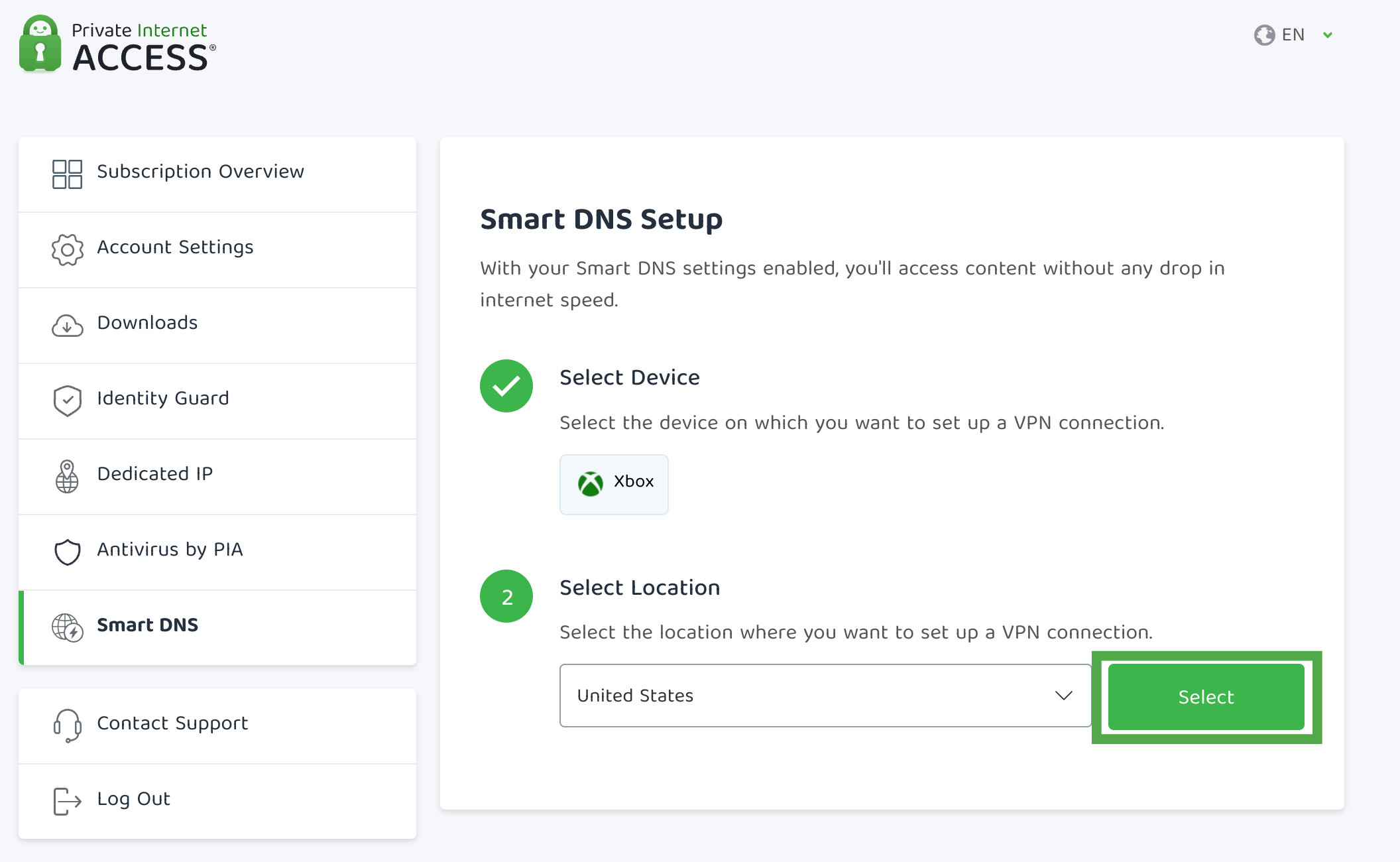This screenshot has height=862, width=1400.
Task: Open Identity Guard page
Action: [217, 401]
